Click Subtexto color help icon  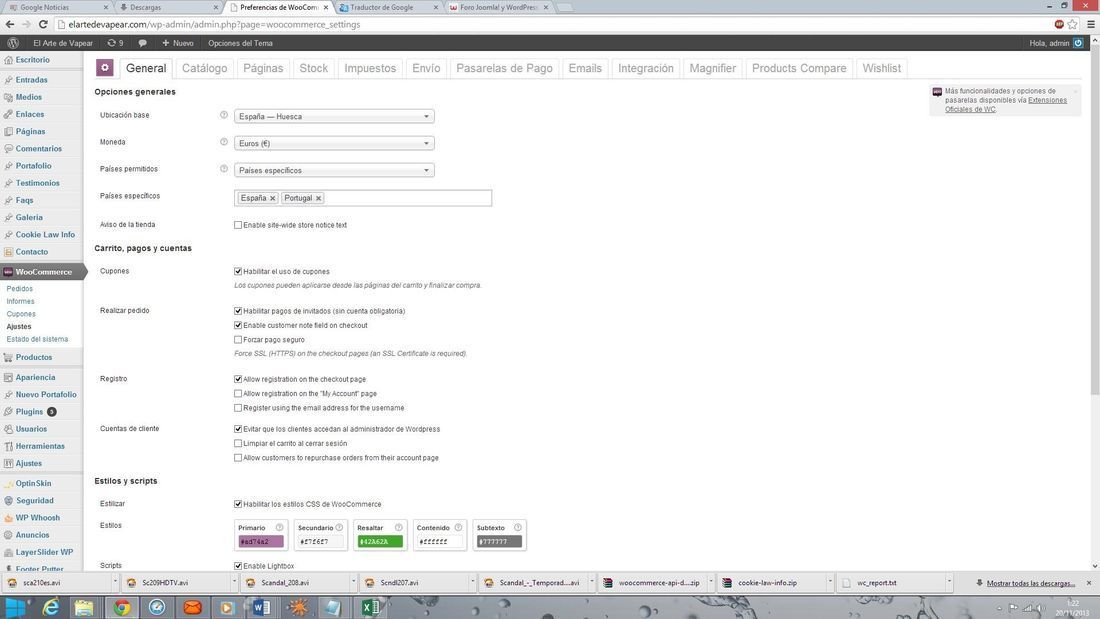pyautogui.click(x=518, y=528)
